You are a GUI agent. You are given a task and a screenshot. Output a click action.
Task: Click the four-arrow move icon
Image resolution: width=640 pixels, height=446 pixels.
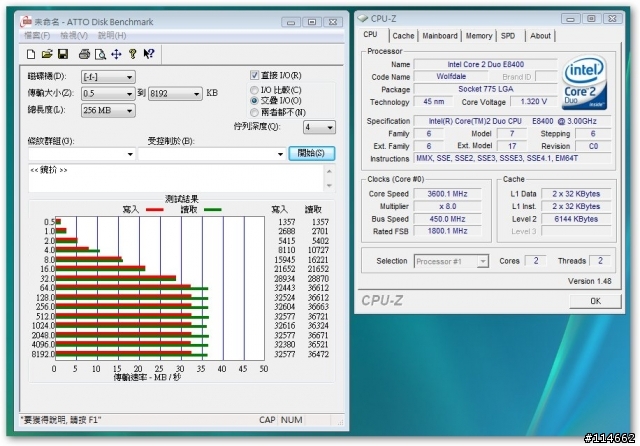(116, 54)
